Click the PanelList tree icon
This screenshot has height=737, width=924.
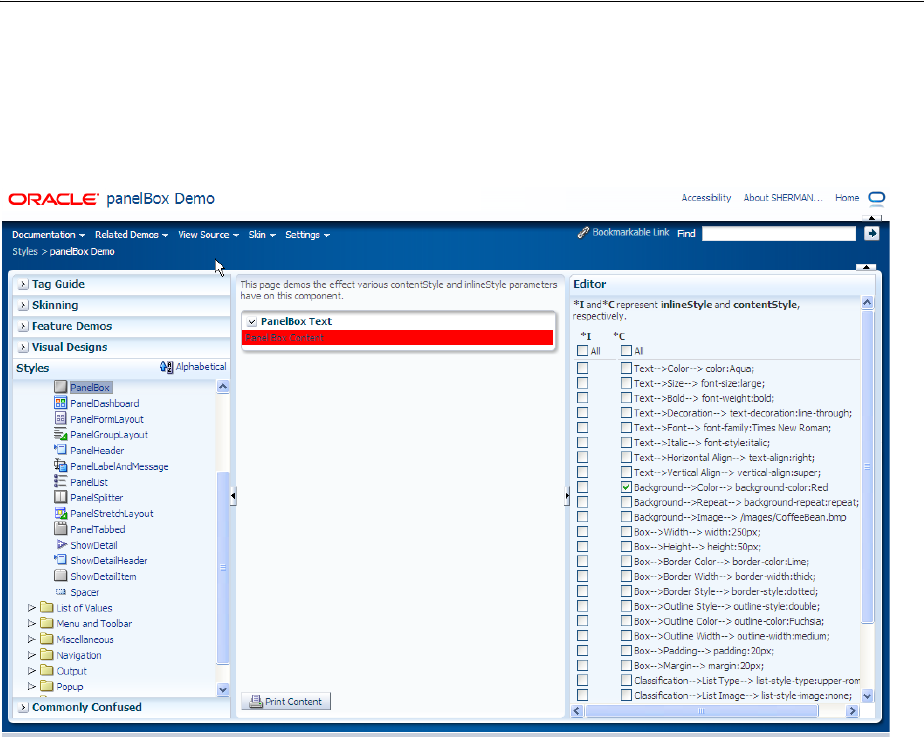pos(60,481)
